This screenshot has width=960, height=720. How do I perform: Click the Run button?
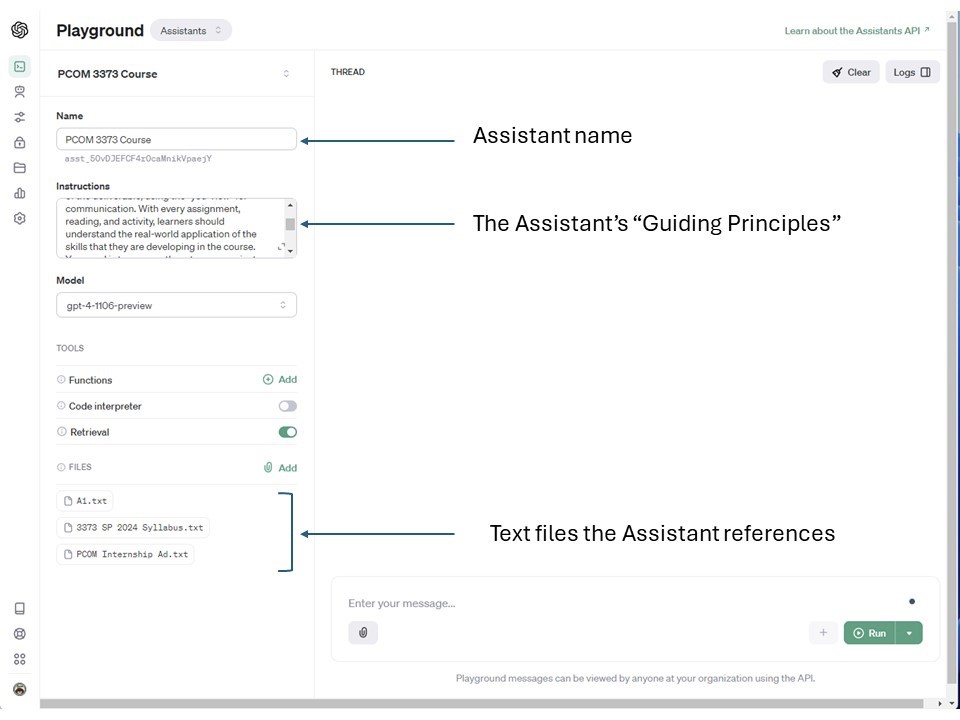tap(870, 633)
